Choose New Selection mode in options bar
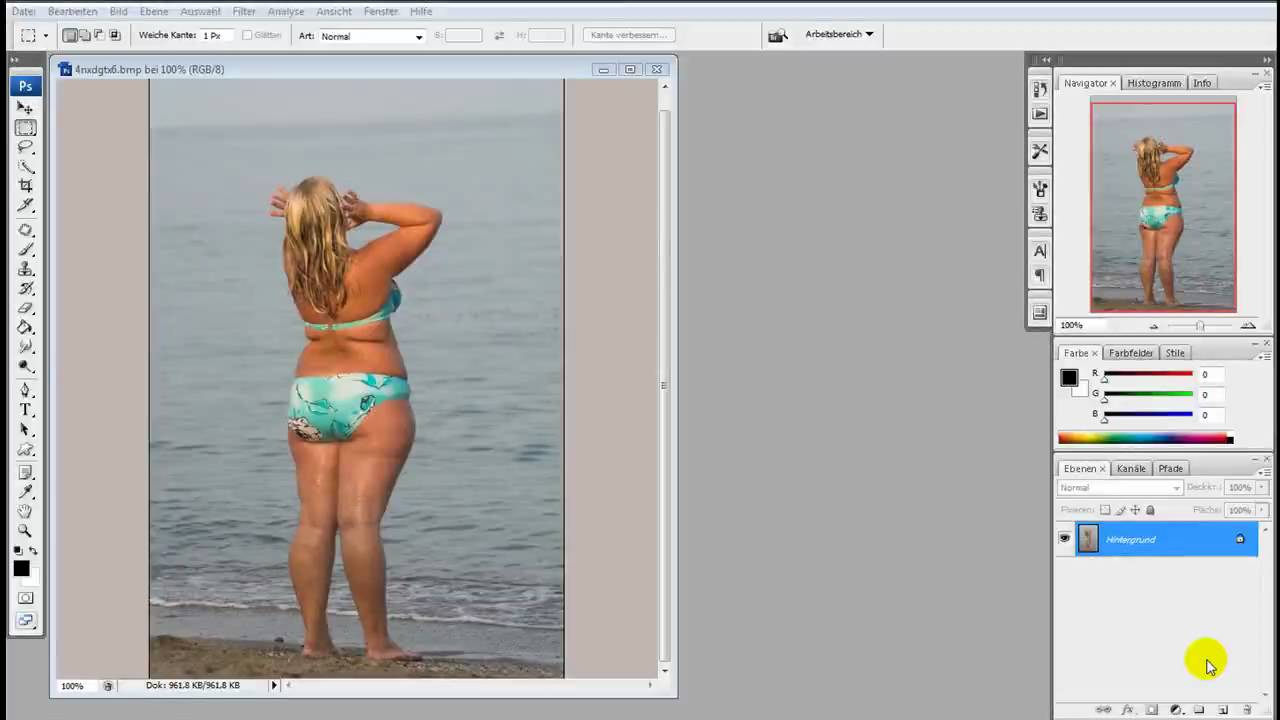1280x720 pixels. [70, 35]
